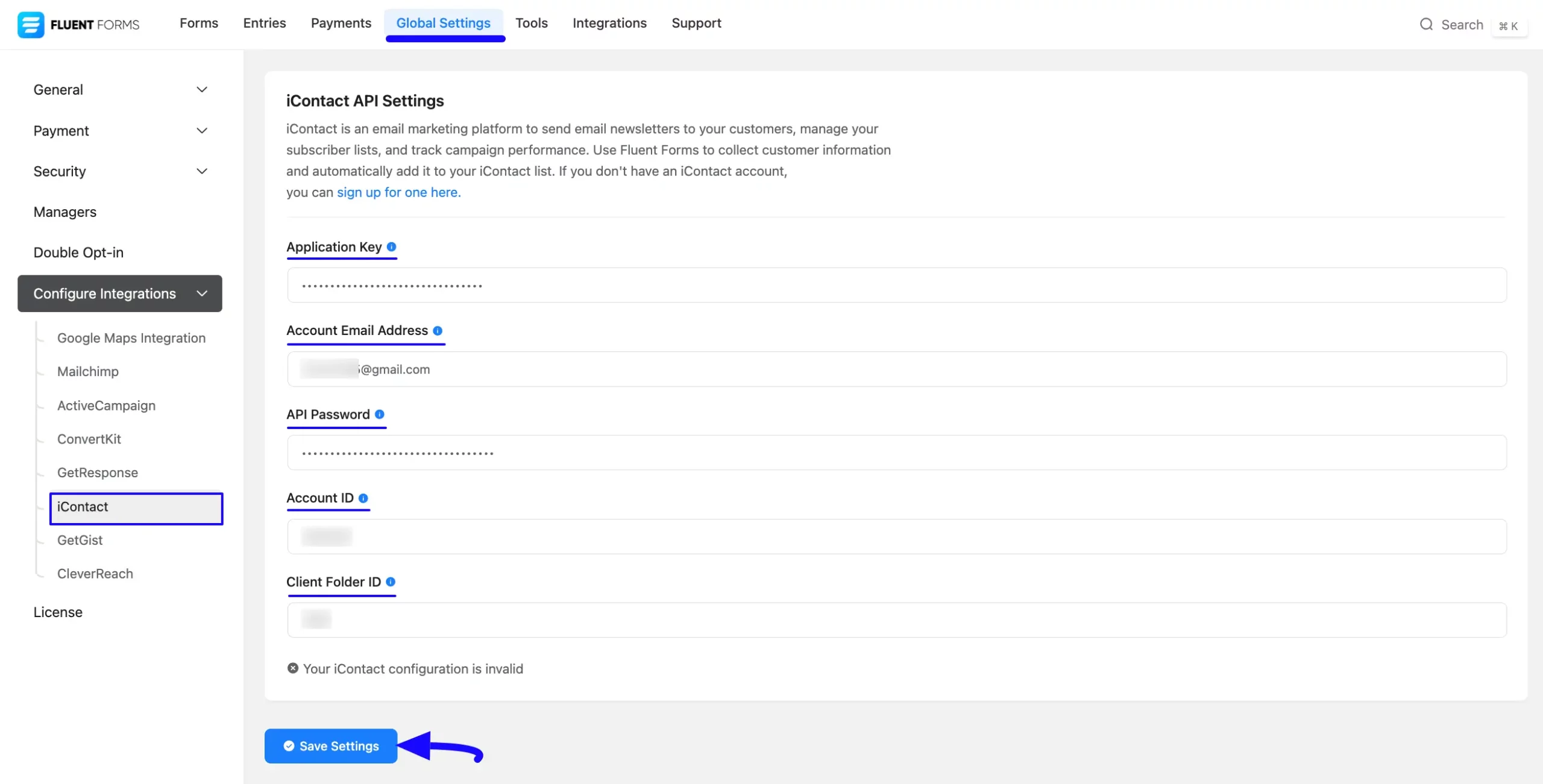Click the 'API Password' label
The width and height of the screenshot is (1543, 784).
328,415
